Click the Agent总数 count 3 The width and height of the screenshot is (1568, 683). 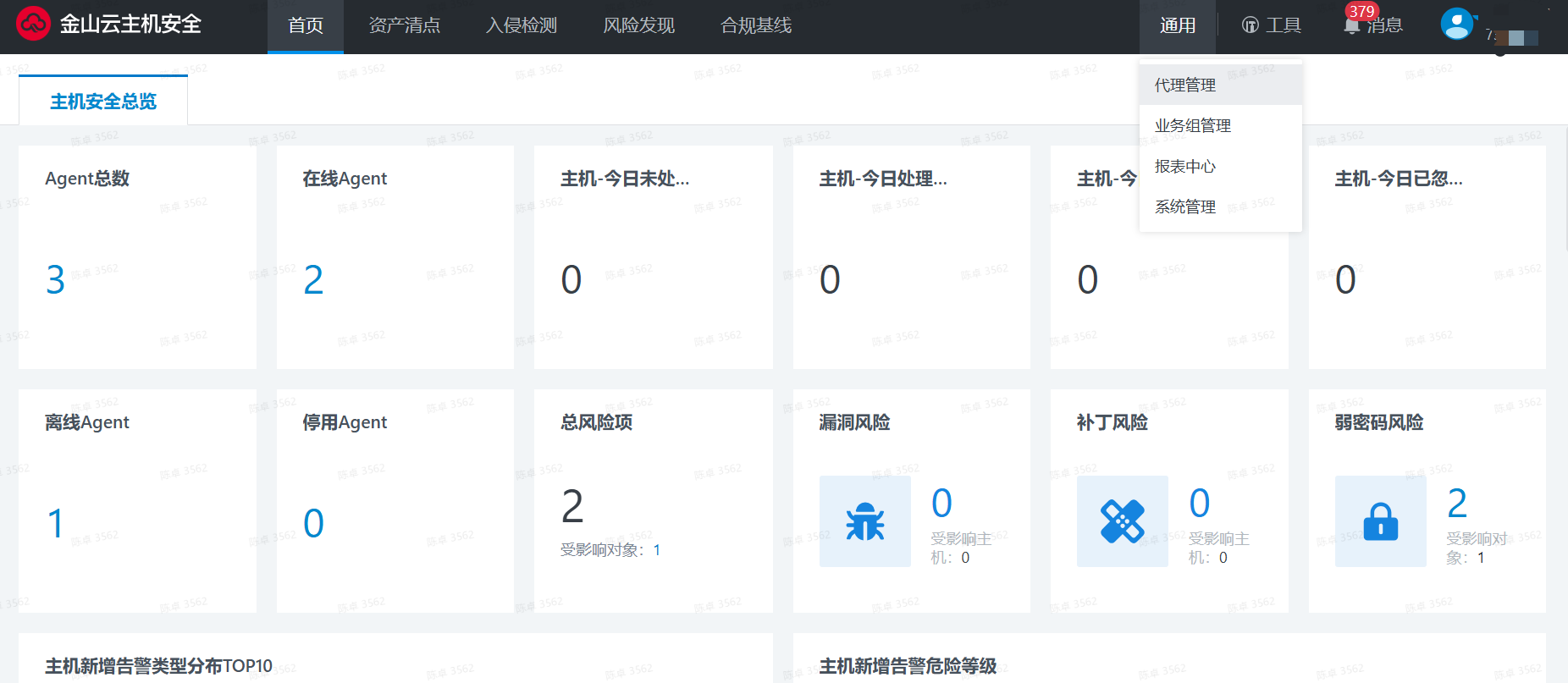56,280
